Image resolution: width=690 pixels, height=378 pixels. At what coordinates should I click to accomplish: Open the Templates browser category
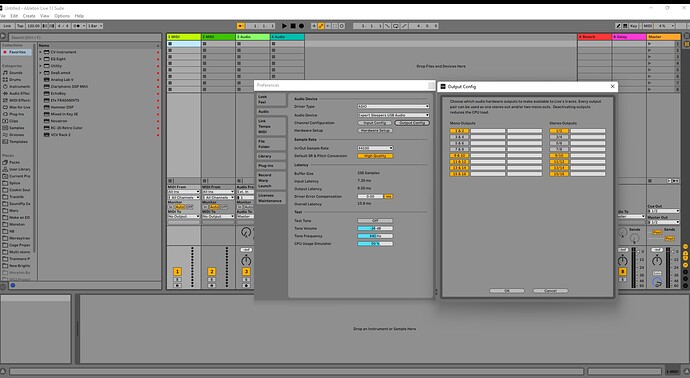click(18, 142)
